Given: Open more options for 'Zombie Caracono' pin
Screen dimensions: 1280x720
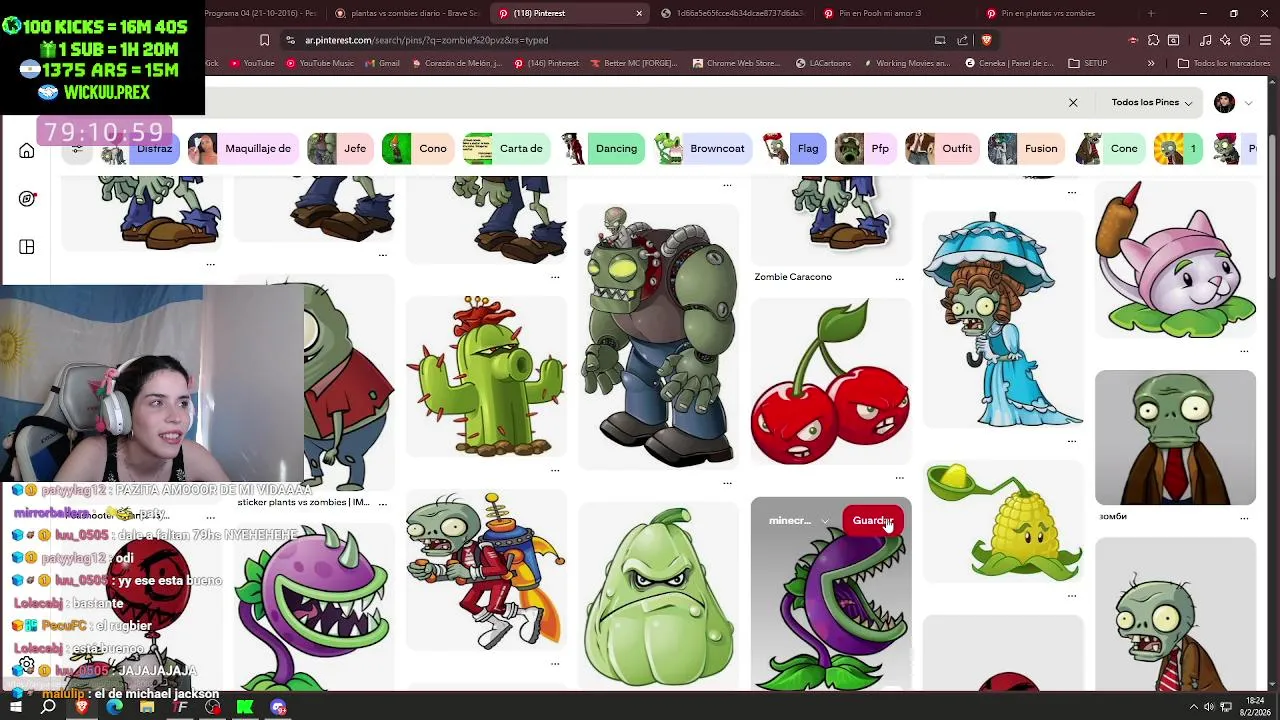Looking at the screenshot, I should (899, 278).
